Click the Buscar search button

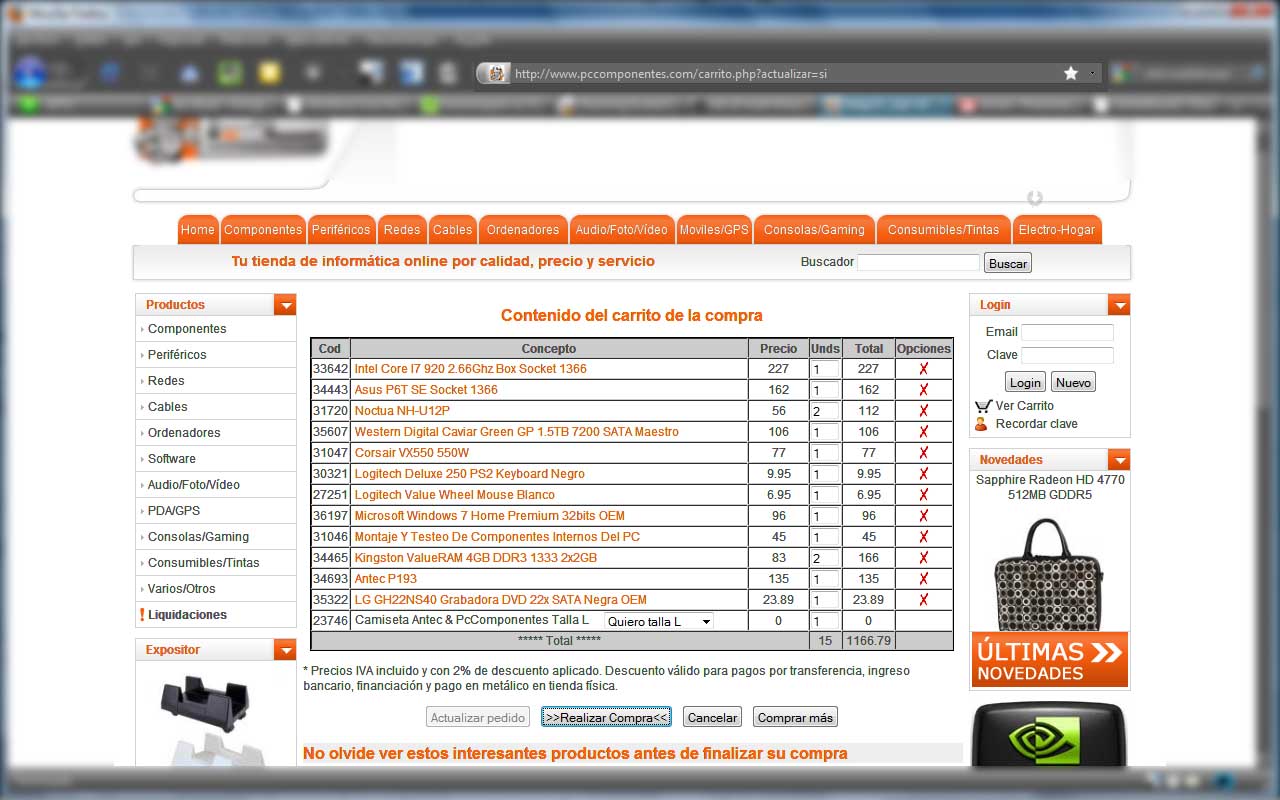(x=1008, y=263)
